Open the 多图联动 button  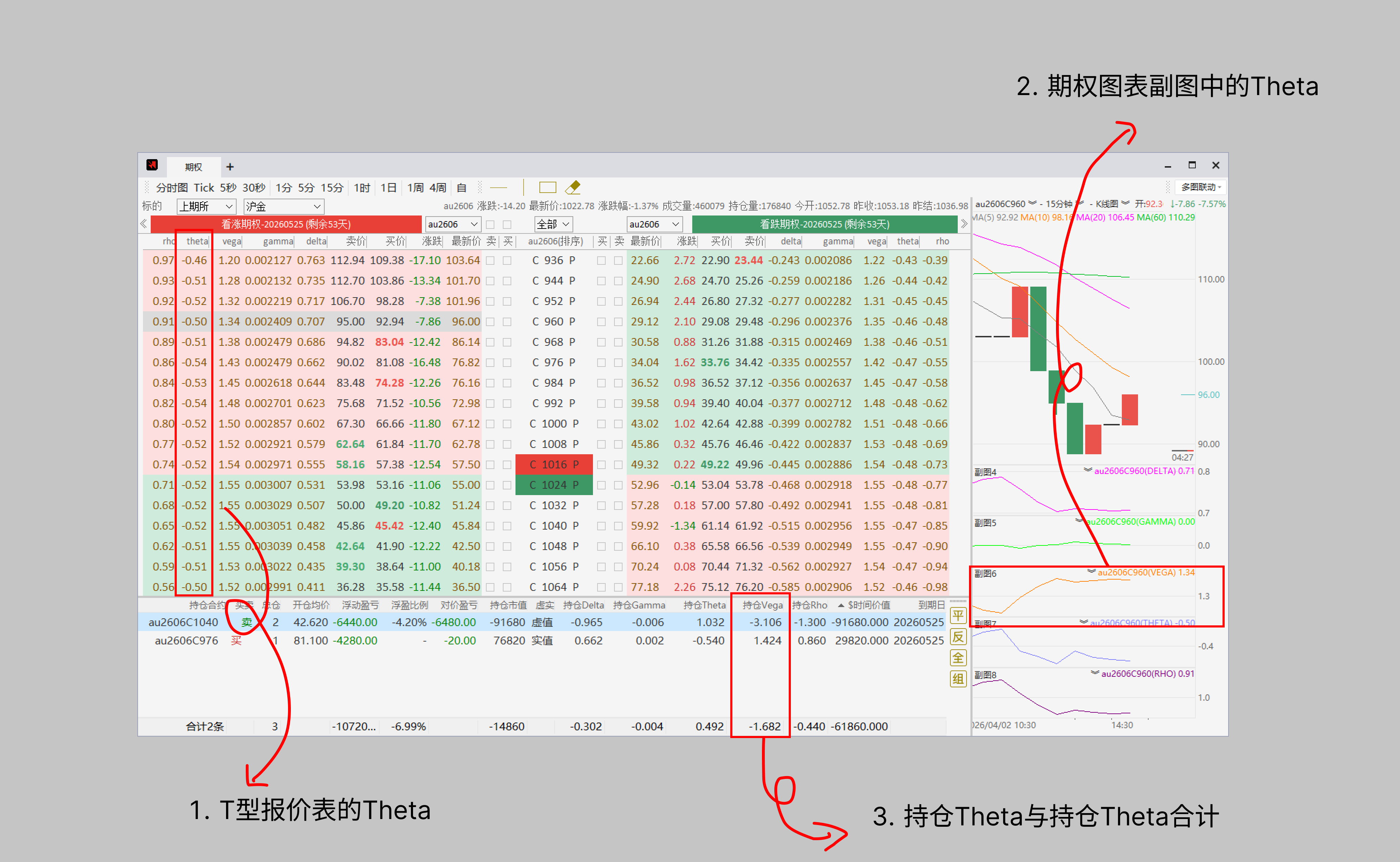pos(1200,187)
